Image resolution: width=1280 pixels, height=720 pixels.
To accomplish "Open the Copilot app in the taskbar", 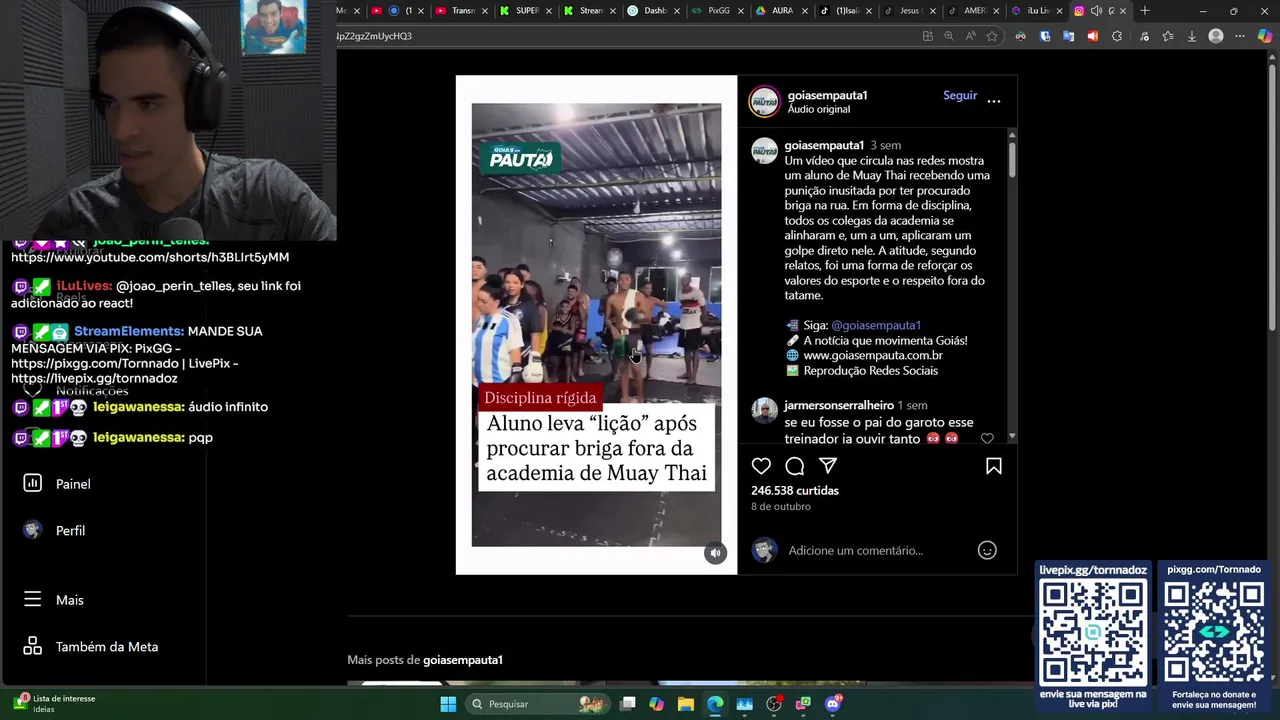I will coord(656,704).
